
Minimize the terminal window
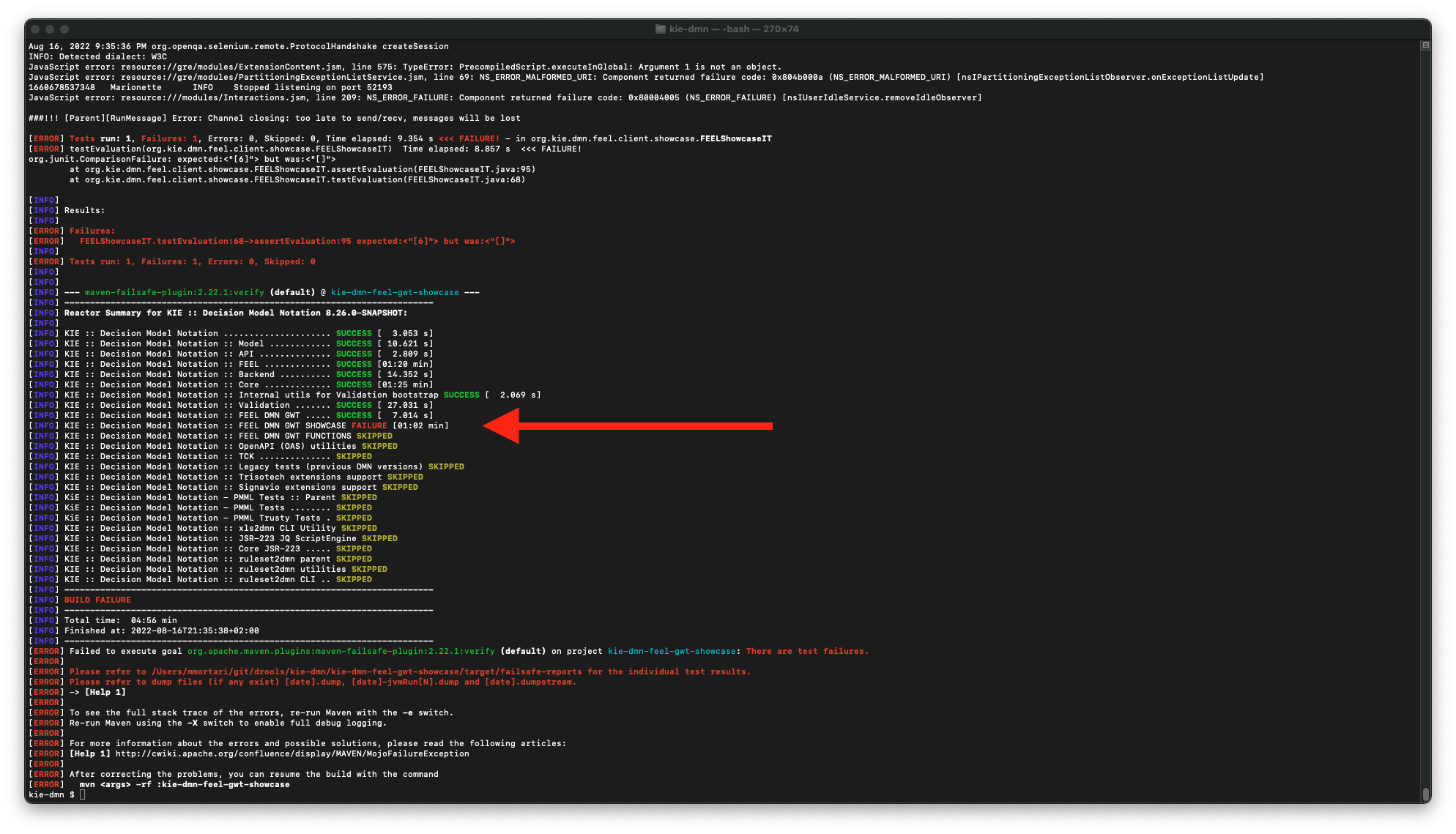[50, 29]
